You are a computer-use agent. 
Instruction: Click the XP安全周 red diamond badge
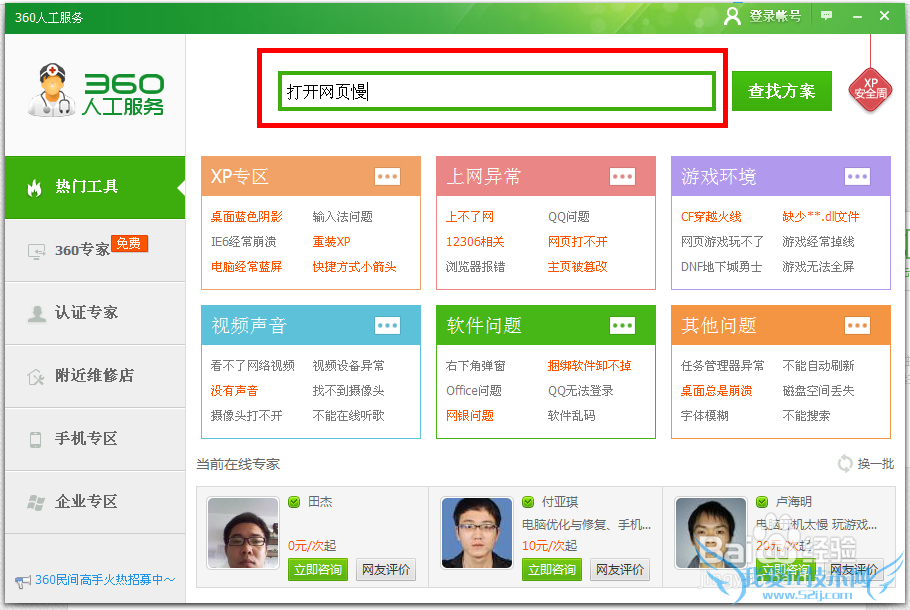pyautogui.click(x=870, y=88)
